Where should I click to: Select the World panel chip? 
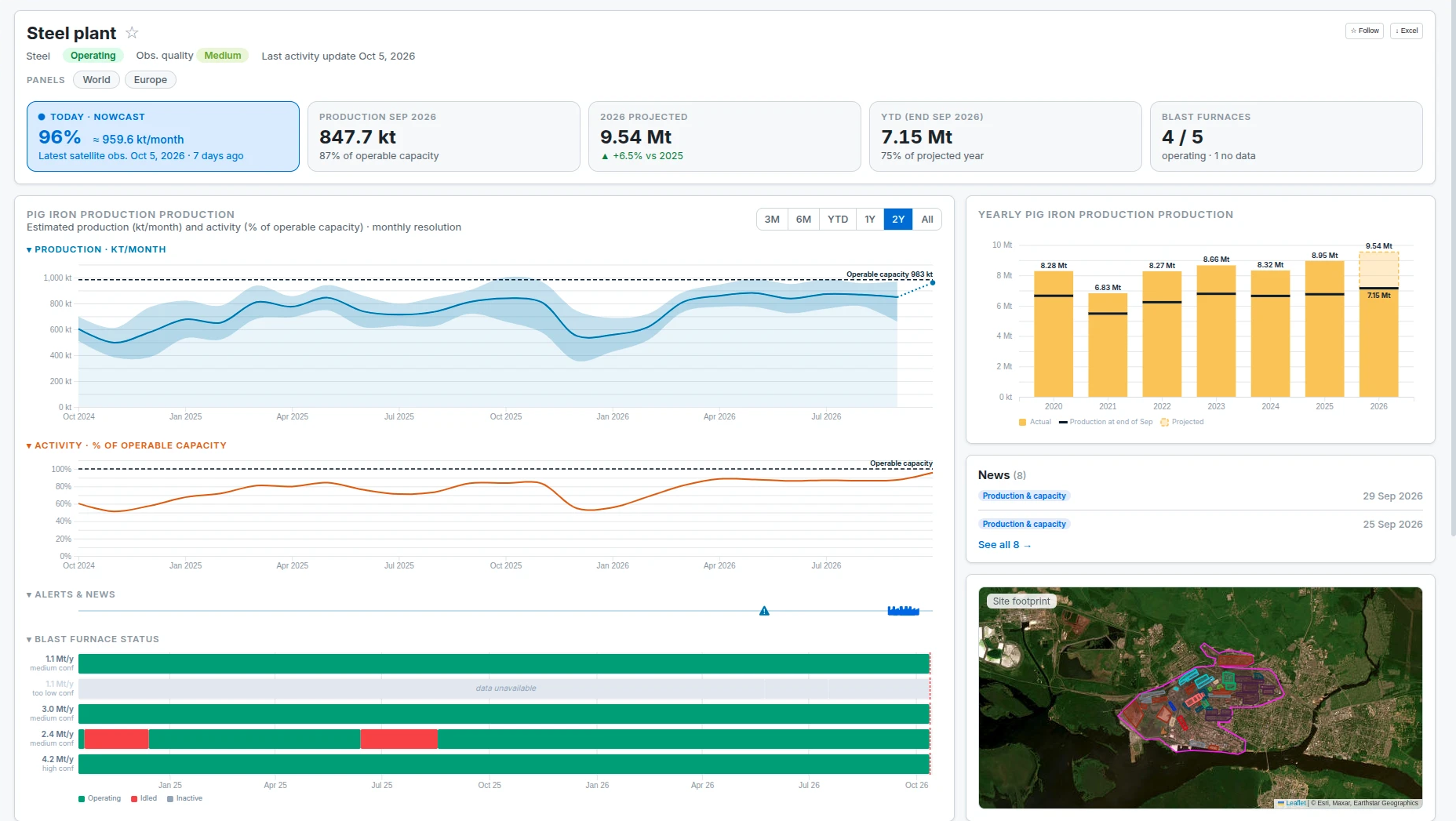click(96, 80)
